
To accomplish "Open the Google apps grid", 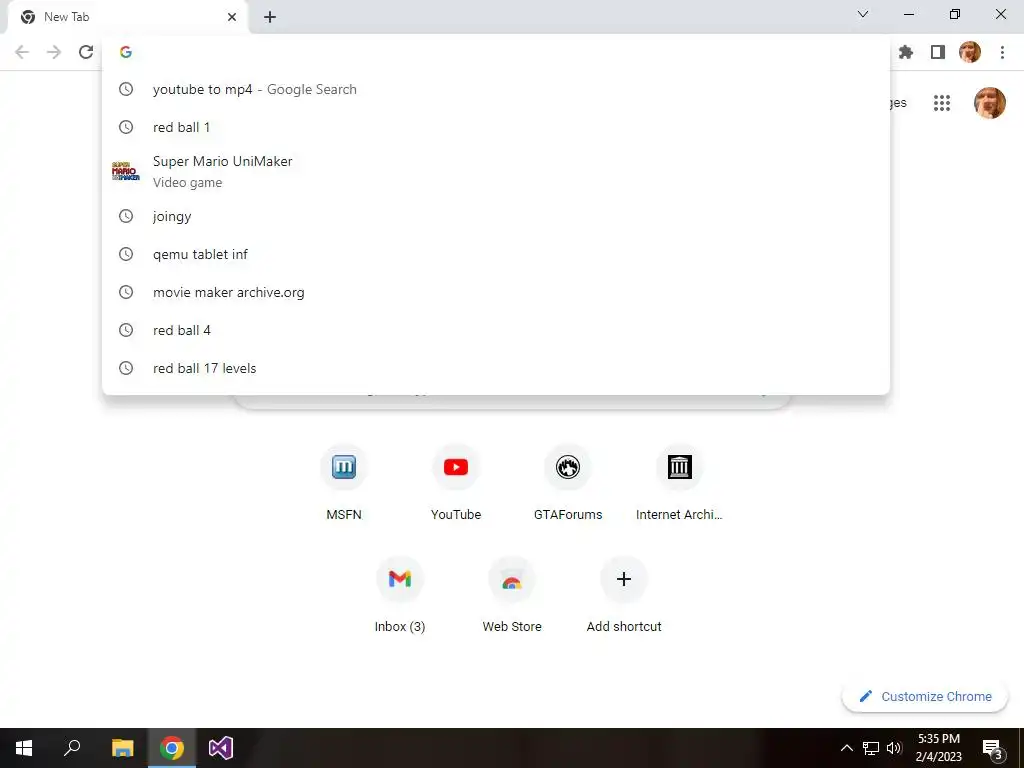I will click(x=942, y=103).
